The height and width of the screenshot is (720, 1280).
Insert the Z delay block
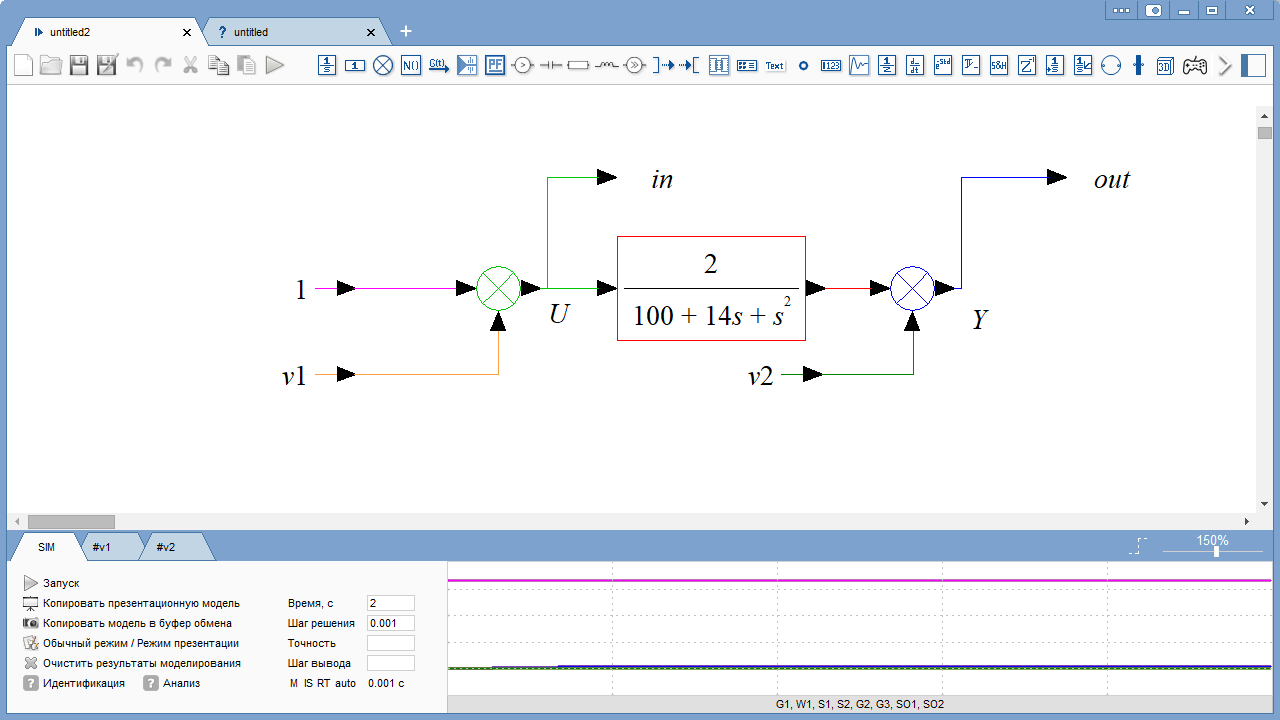[x=1027, y=66]
